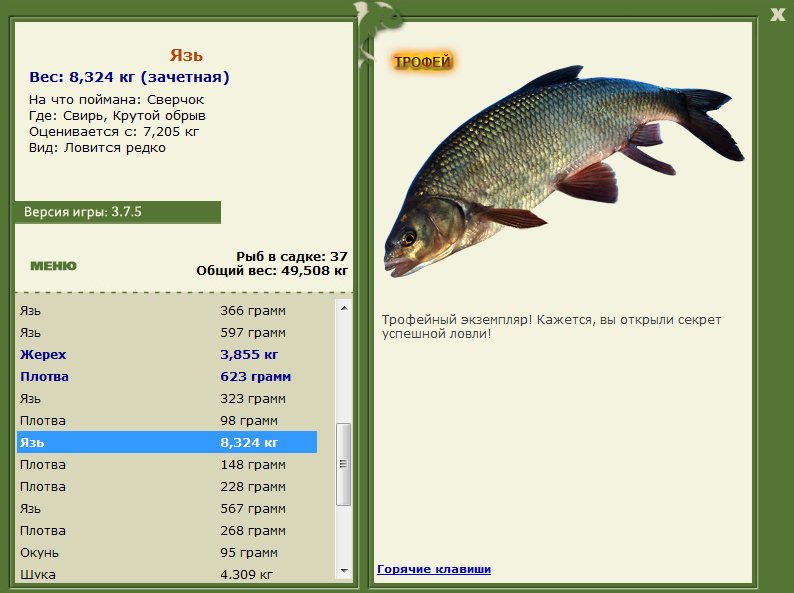Click the ТРОФЕЙ badge

[x=422, y=62]
